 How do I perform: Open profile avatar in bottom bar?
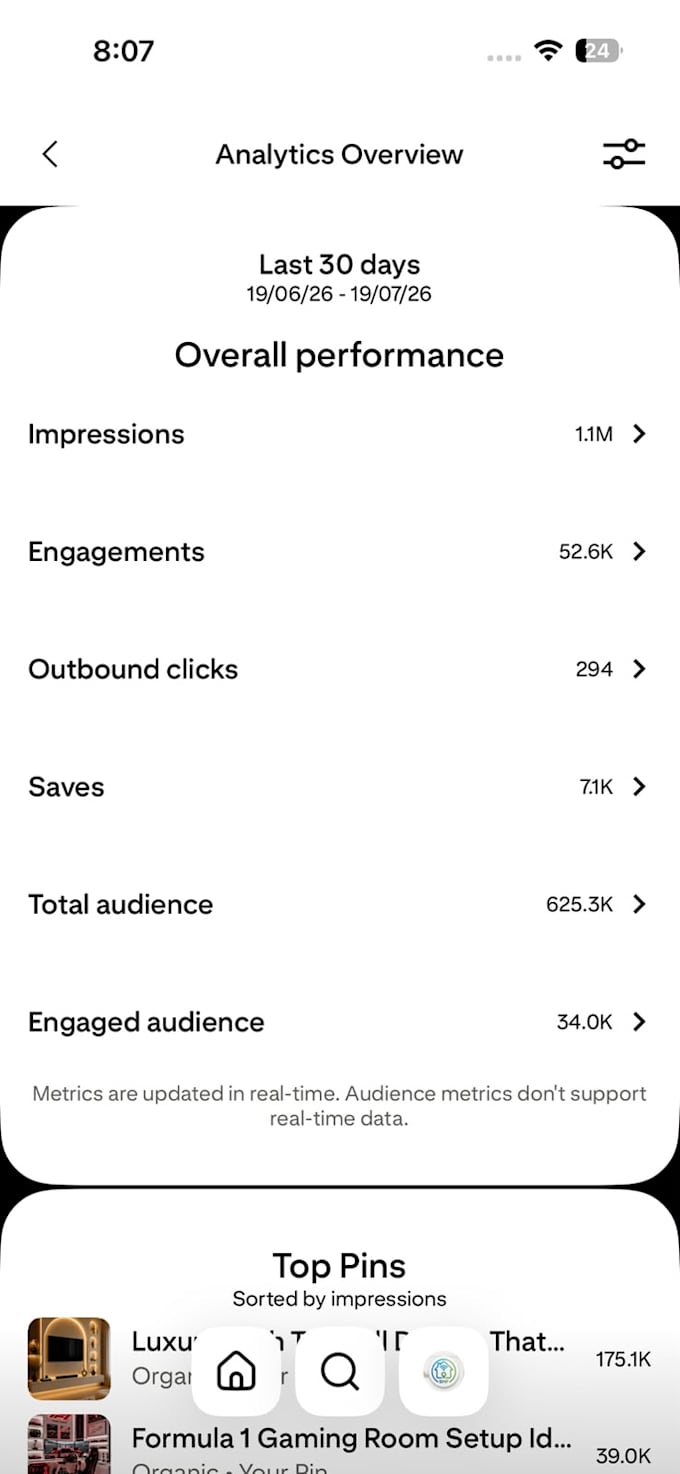coord(444,1371)
